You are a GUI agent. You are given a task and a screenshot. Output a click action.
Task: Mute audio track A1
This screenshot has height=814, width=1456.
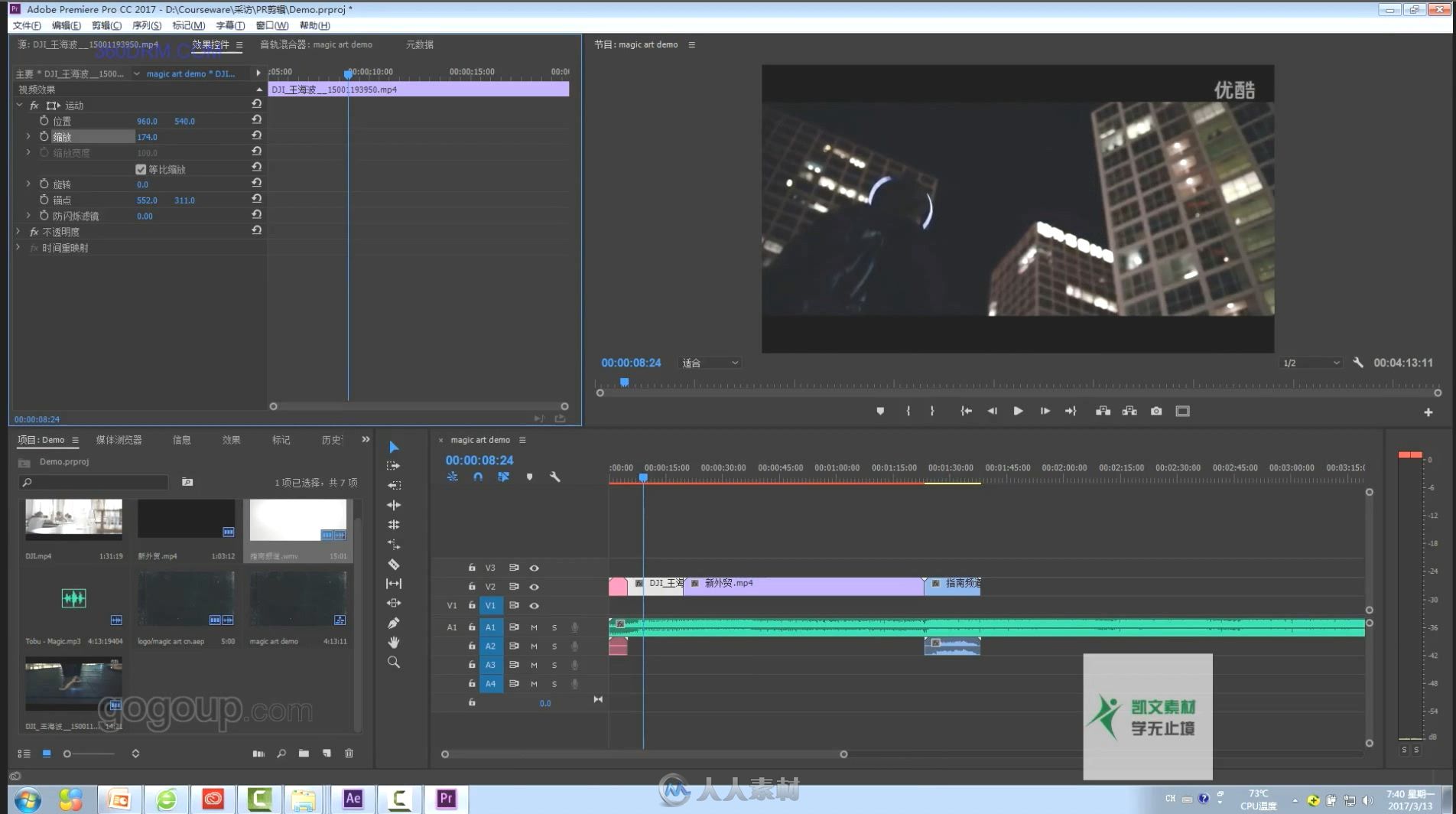point(534,627)
